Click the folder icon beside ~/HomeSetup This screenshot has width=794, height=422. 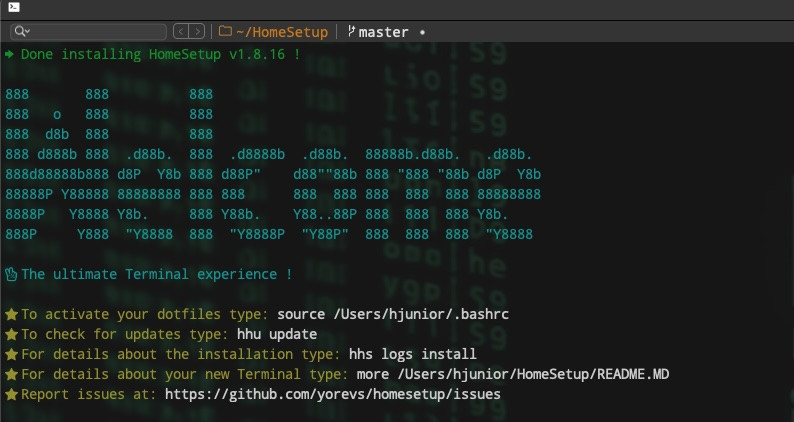coord(225,31)
